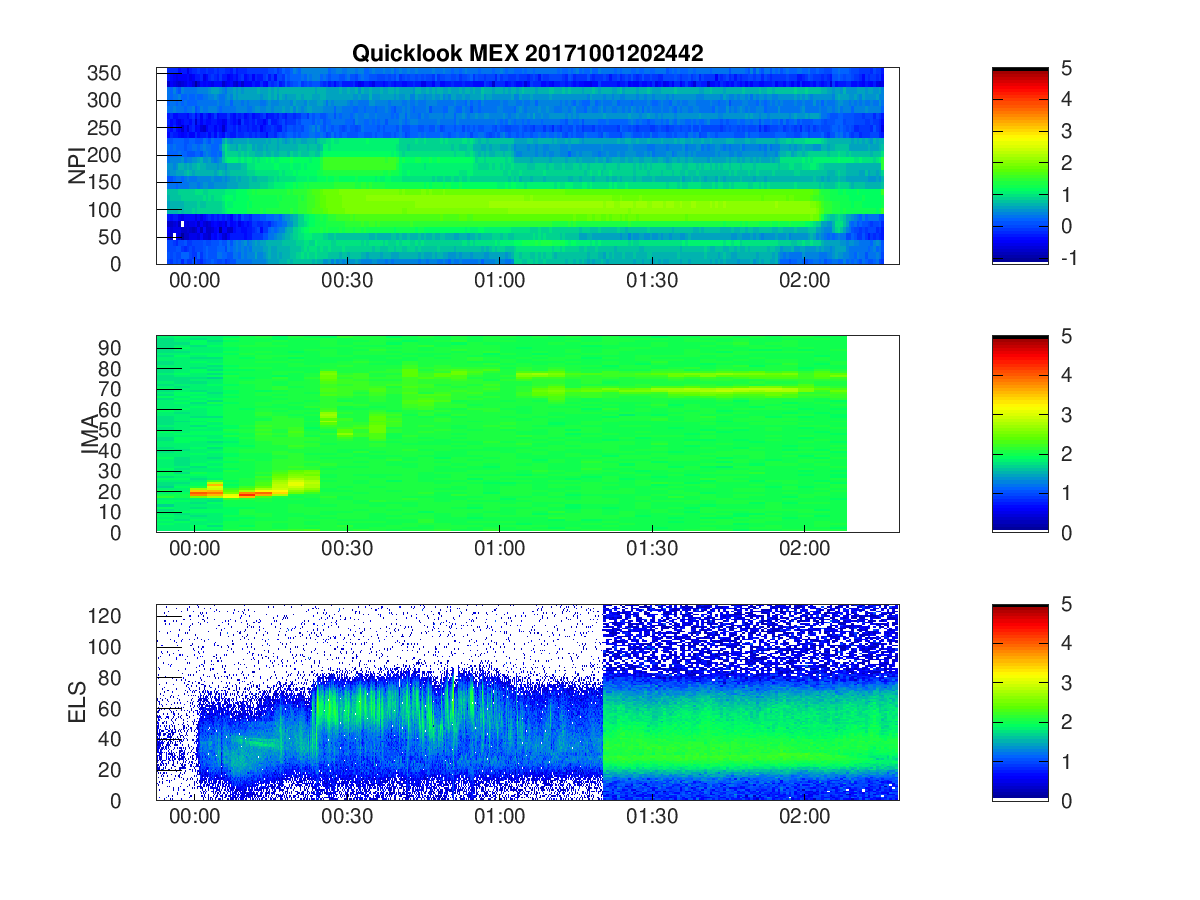Click the 00:00 time label under ELS plot
This screenshot has height=900, width=1200.
pyautogui.click(x=194, y=817)
